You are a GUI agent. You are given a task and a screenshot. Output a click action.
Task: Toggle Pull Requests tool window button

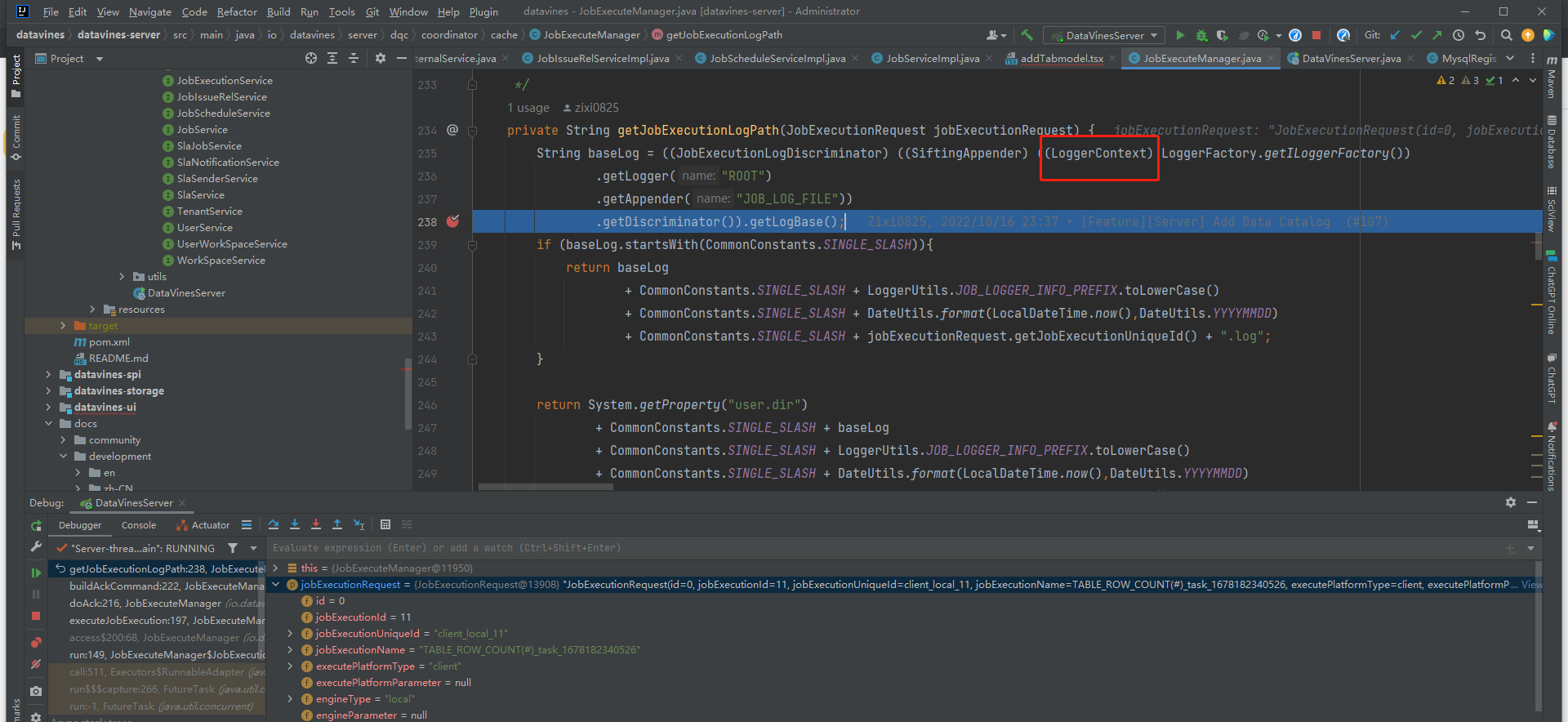coord(16,214)
